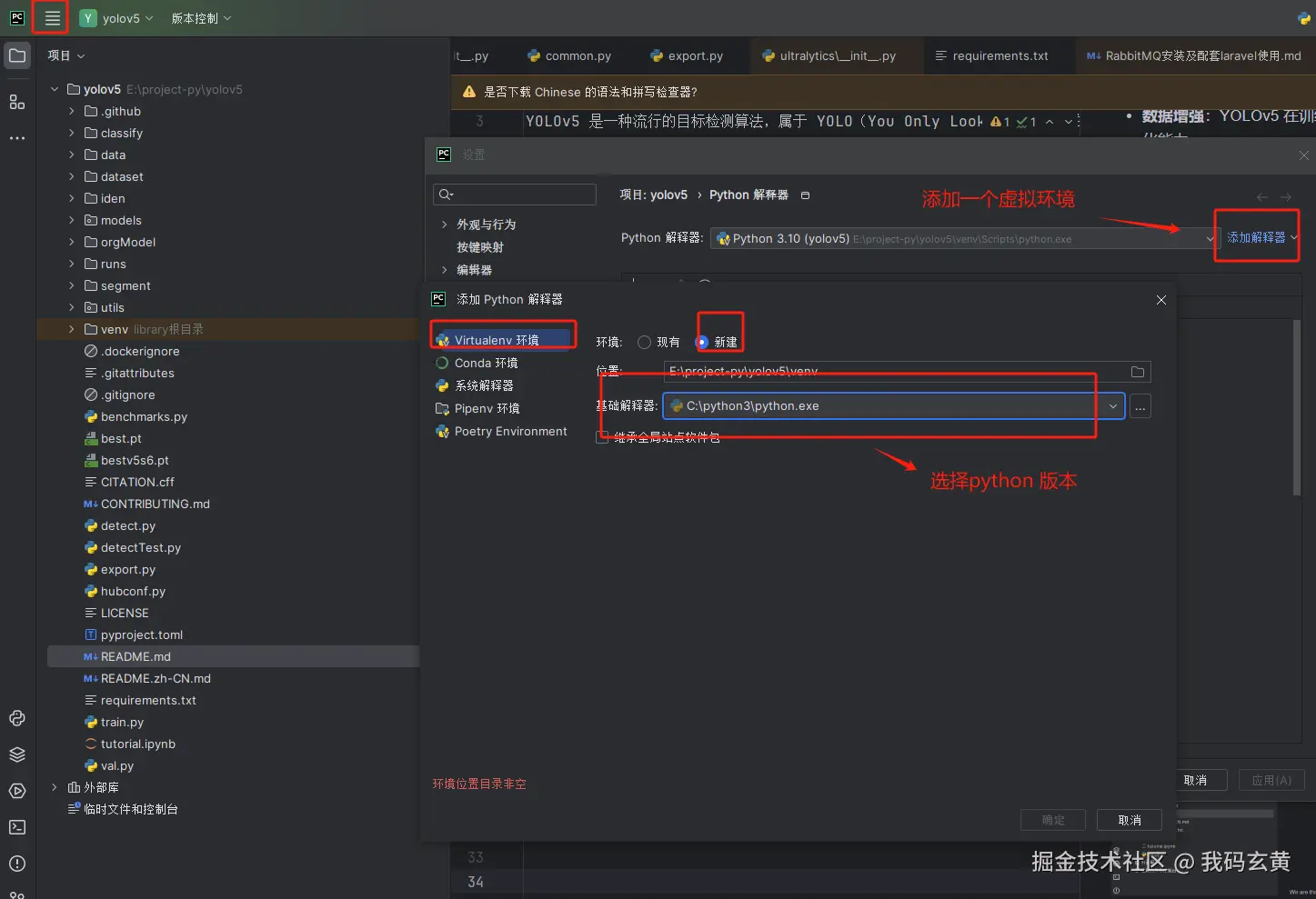Select Poetry Environment option

pyautogui.click(x=503, y=431)
